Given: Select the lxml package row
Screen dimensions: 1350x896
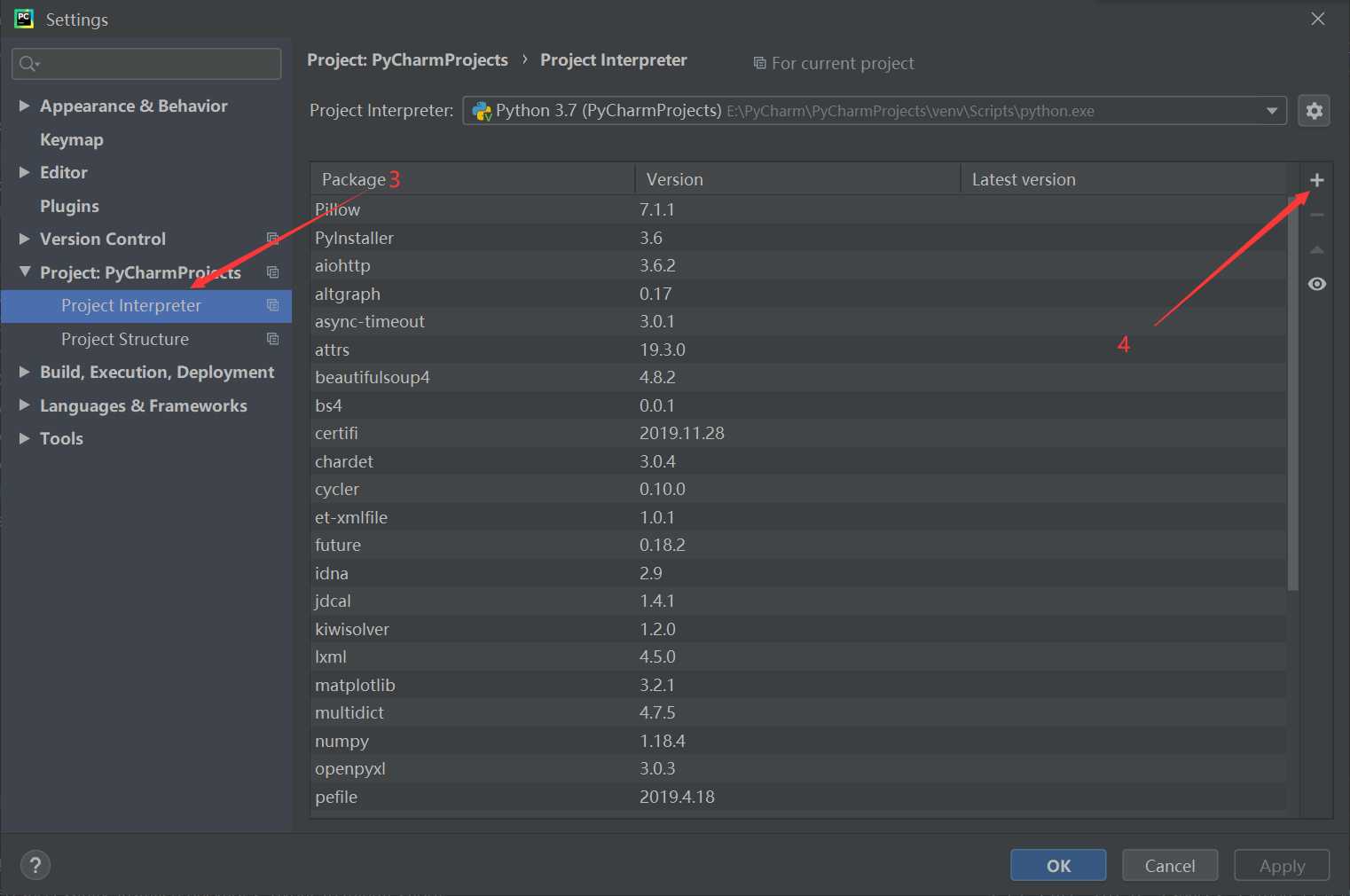Looking at the screenshot, I should 798,656.
